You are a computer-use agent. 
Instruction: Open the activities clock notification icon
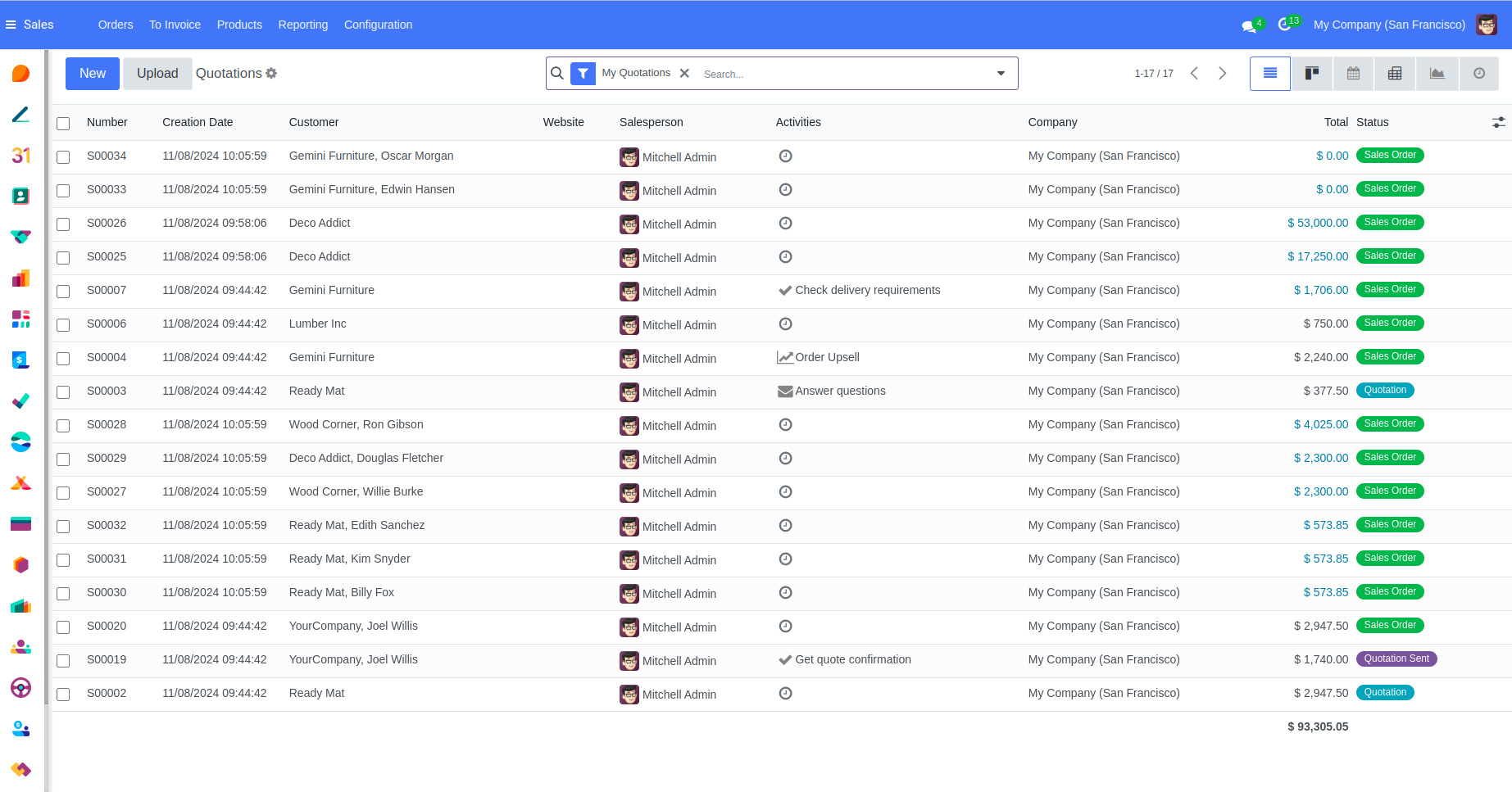coord(1284,25)
